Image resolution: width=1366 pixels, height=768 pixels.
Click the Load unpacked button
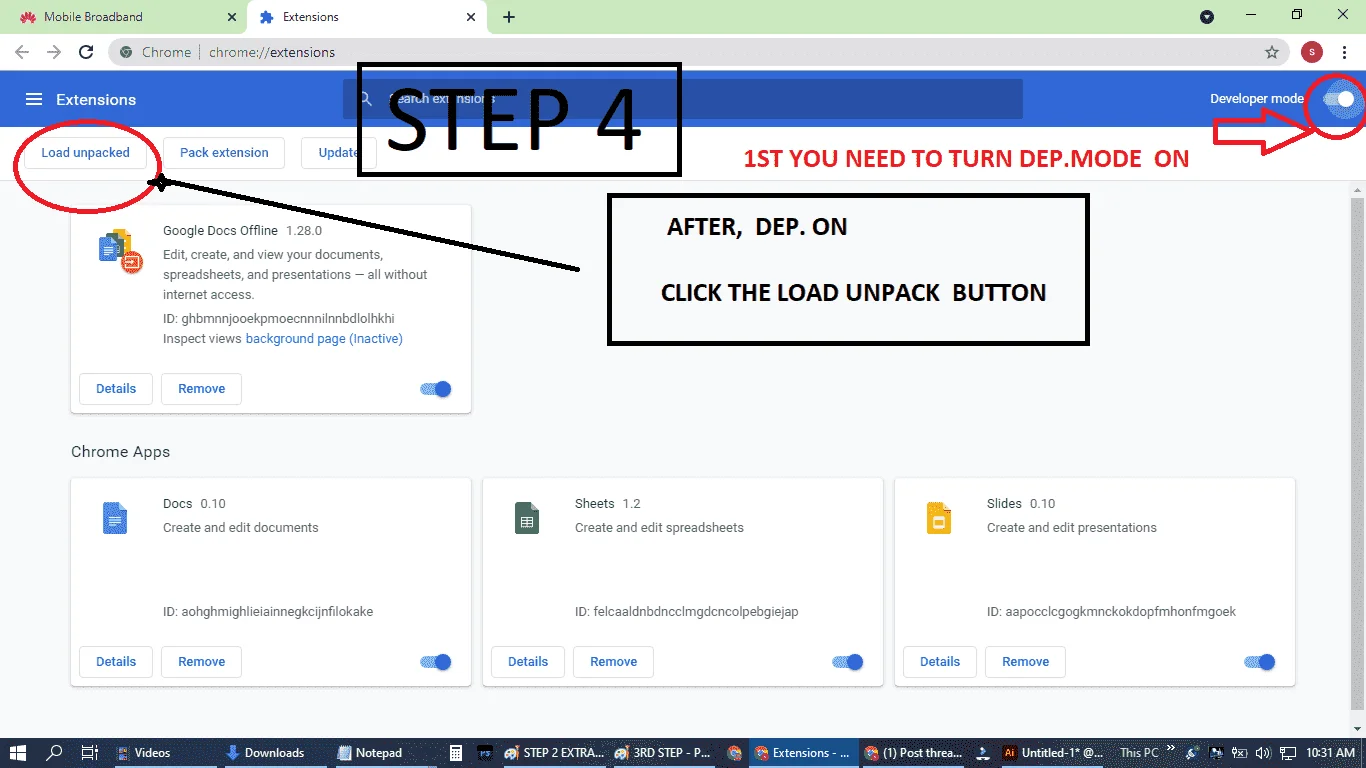pos(86,153)
